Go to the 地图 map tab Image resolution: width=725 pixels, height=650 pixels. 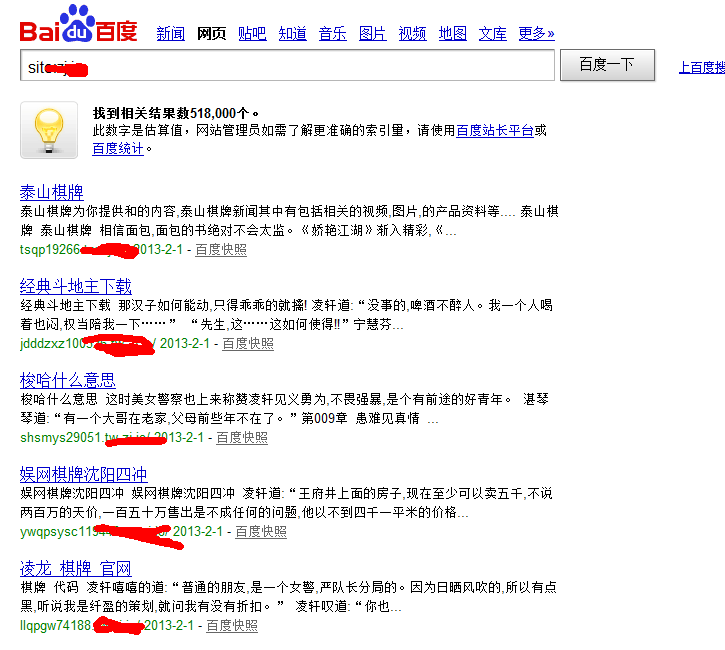pyautogui.click(x=453, y=33)
